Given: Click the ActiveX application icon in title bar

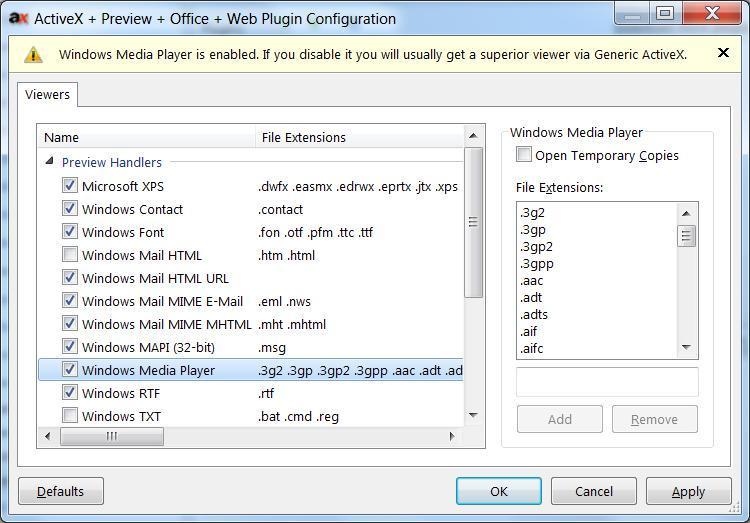Looking at the screenshot, I should 18,18.
